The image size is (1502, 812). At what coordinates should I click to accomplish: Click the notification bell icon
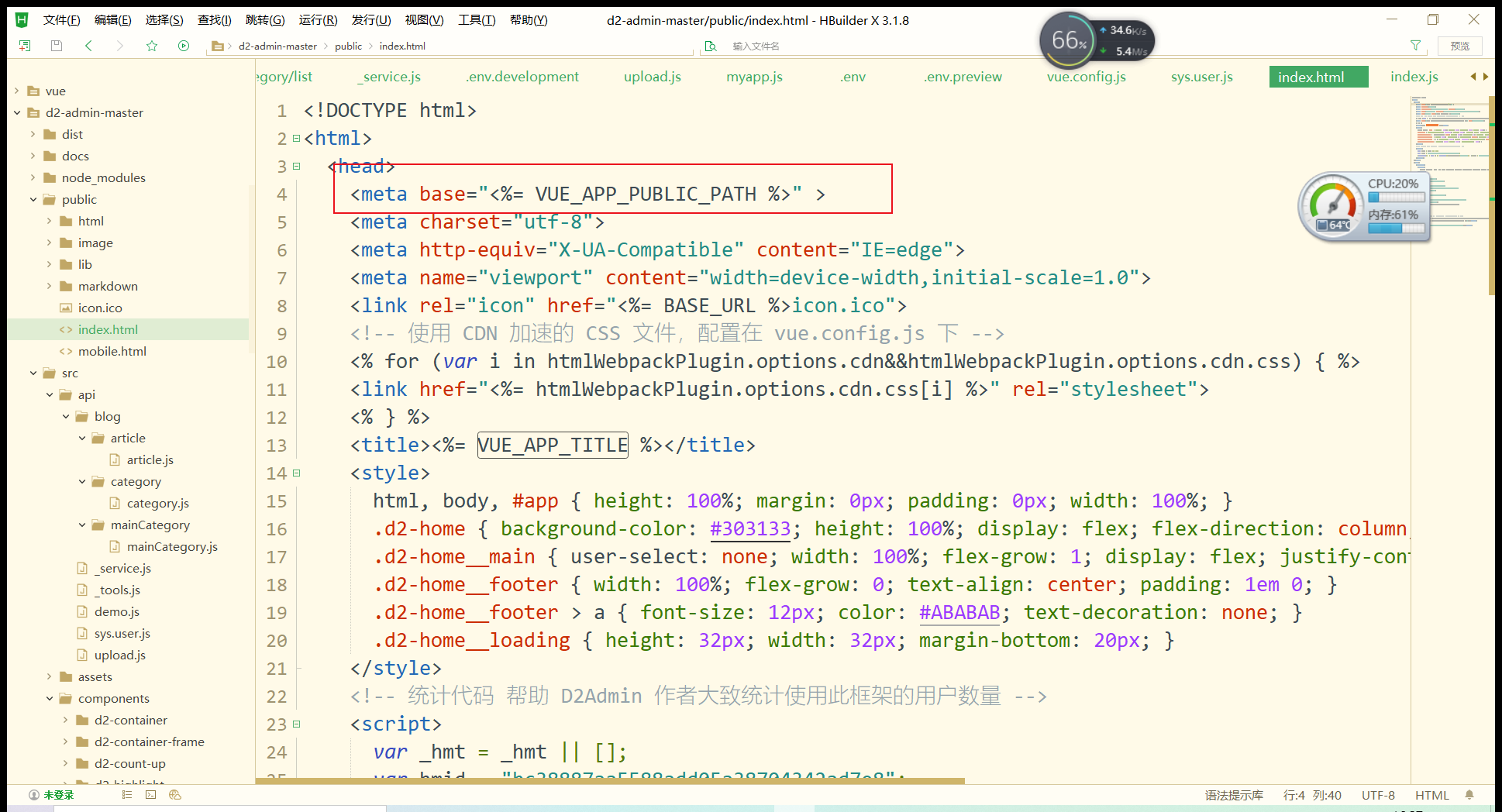1469,795
